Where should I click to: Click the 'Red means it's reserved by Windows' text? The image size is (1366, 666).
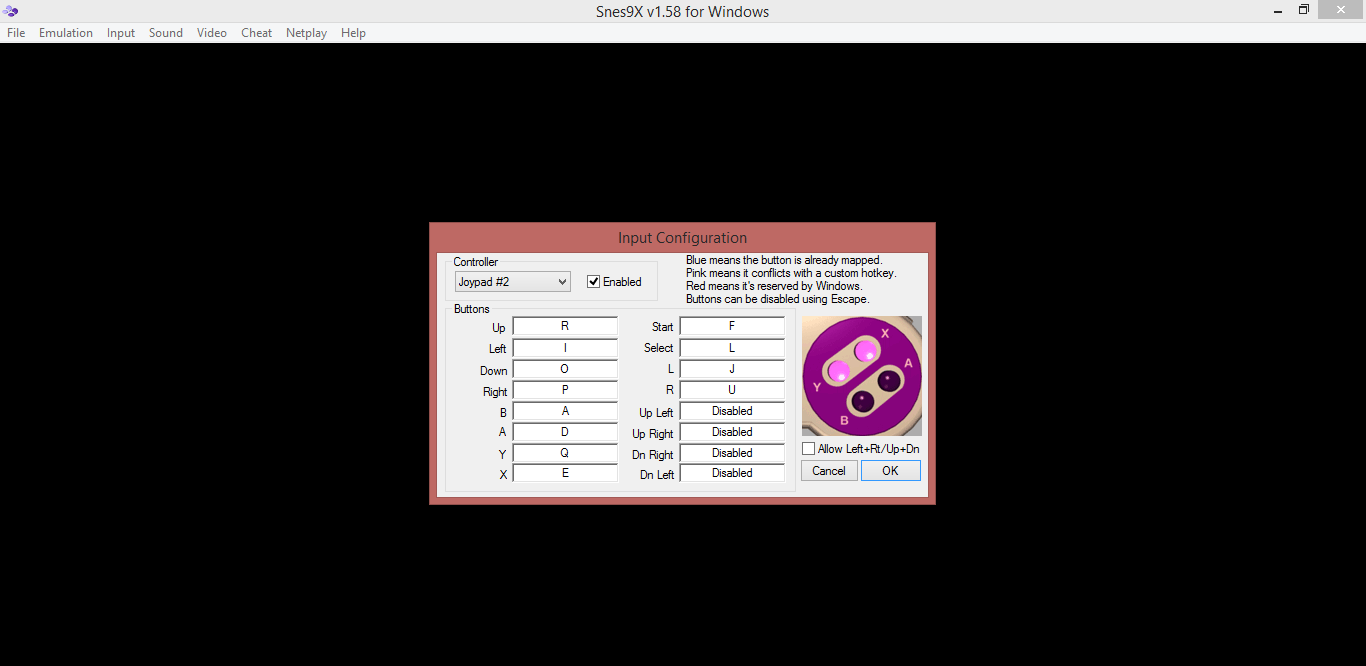[x=774, y=286]
